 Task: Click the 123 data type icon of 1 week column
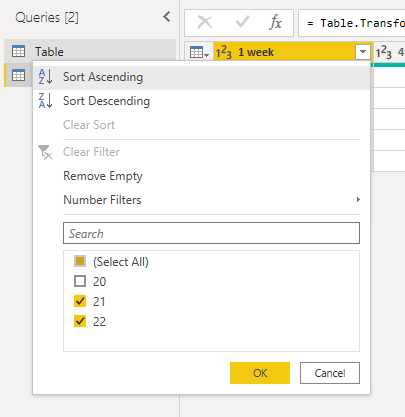point(223,52)
